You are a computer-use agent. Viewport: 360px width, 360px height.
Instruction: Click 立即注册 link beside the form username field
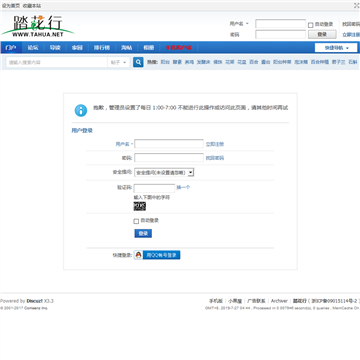coord(215,144)
